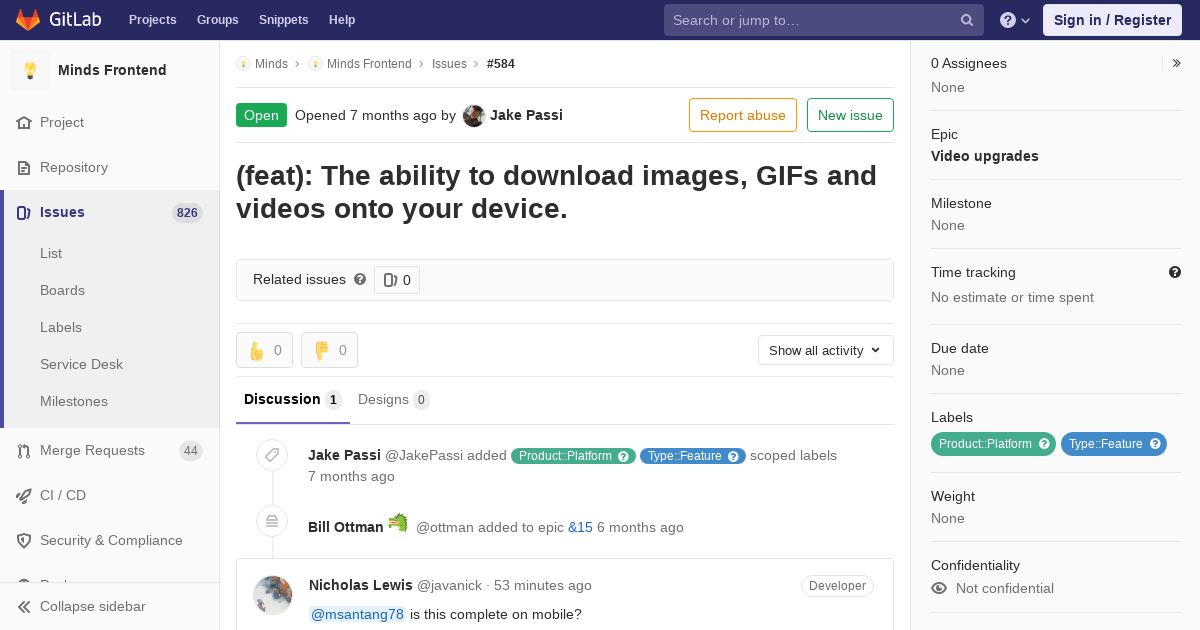Click the related issues count badge
Image resolution: width=1200 pixels, height=630 pixels.
pos(397,280)
